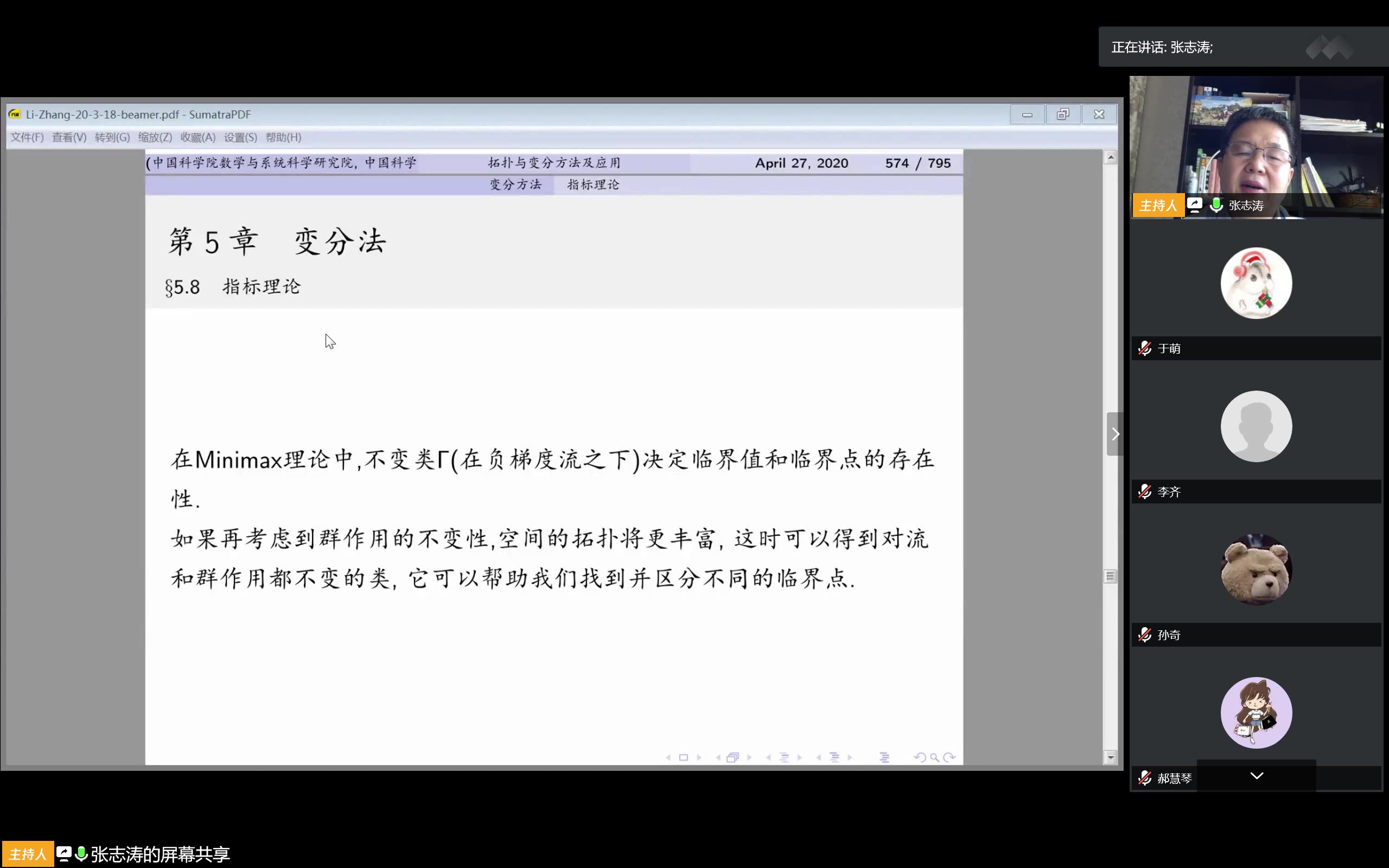Click the scrollbar down arrow in SumatraPDF
This screenshot has height=868, width=1389.
pyautogui.click(x=1111, y=758)
